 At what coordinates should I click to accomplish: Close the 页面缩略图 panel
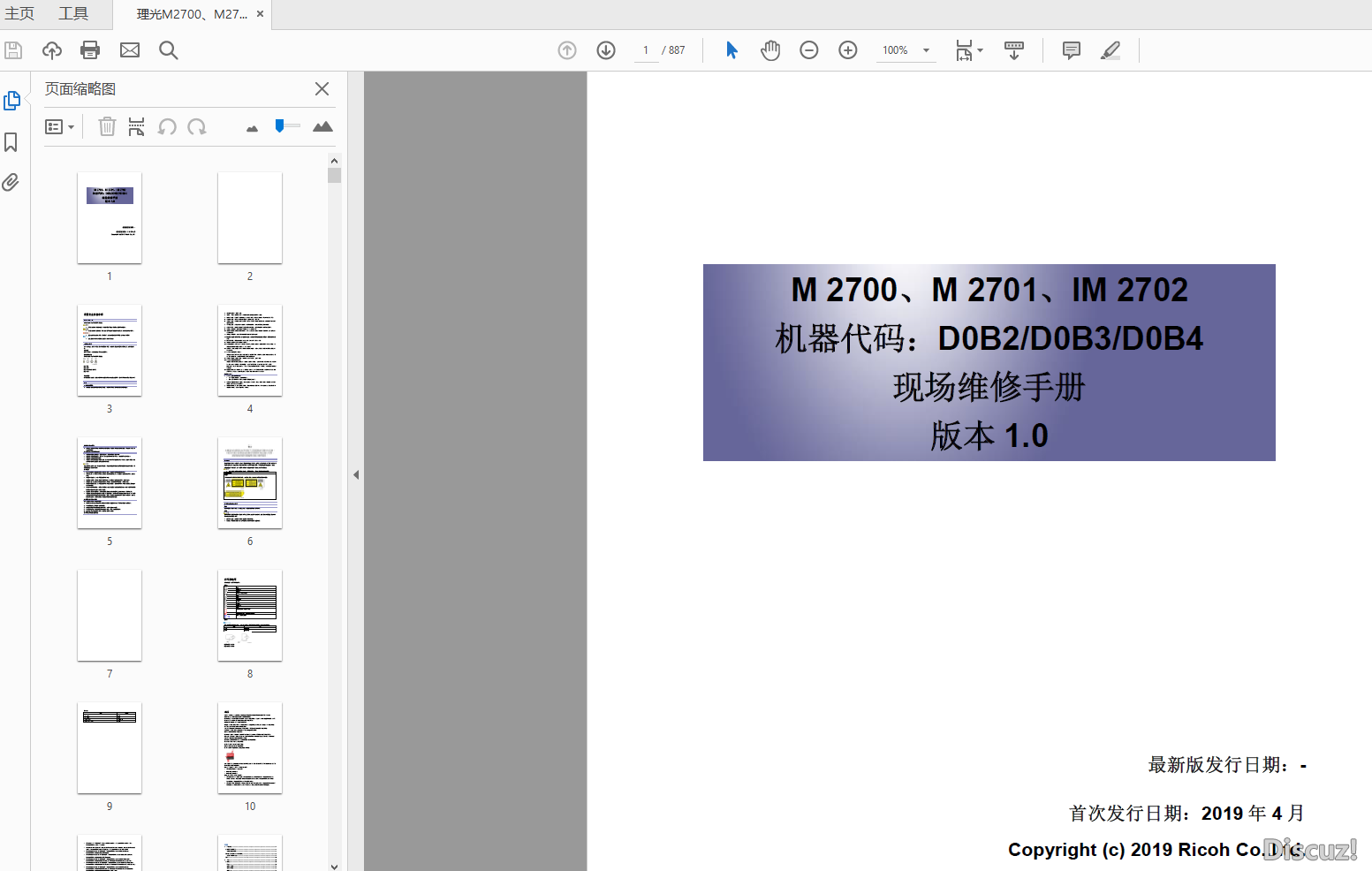322,88
